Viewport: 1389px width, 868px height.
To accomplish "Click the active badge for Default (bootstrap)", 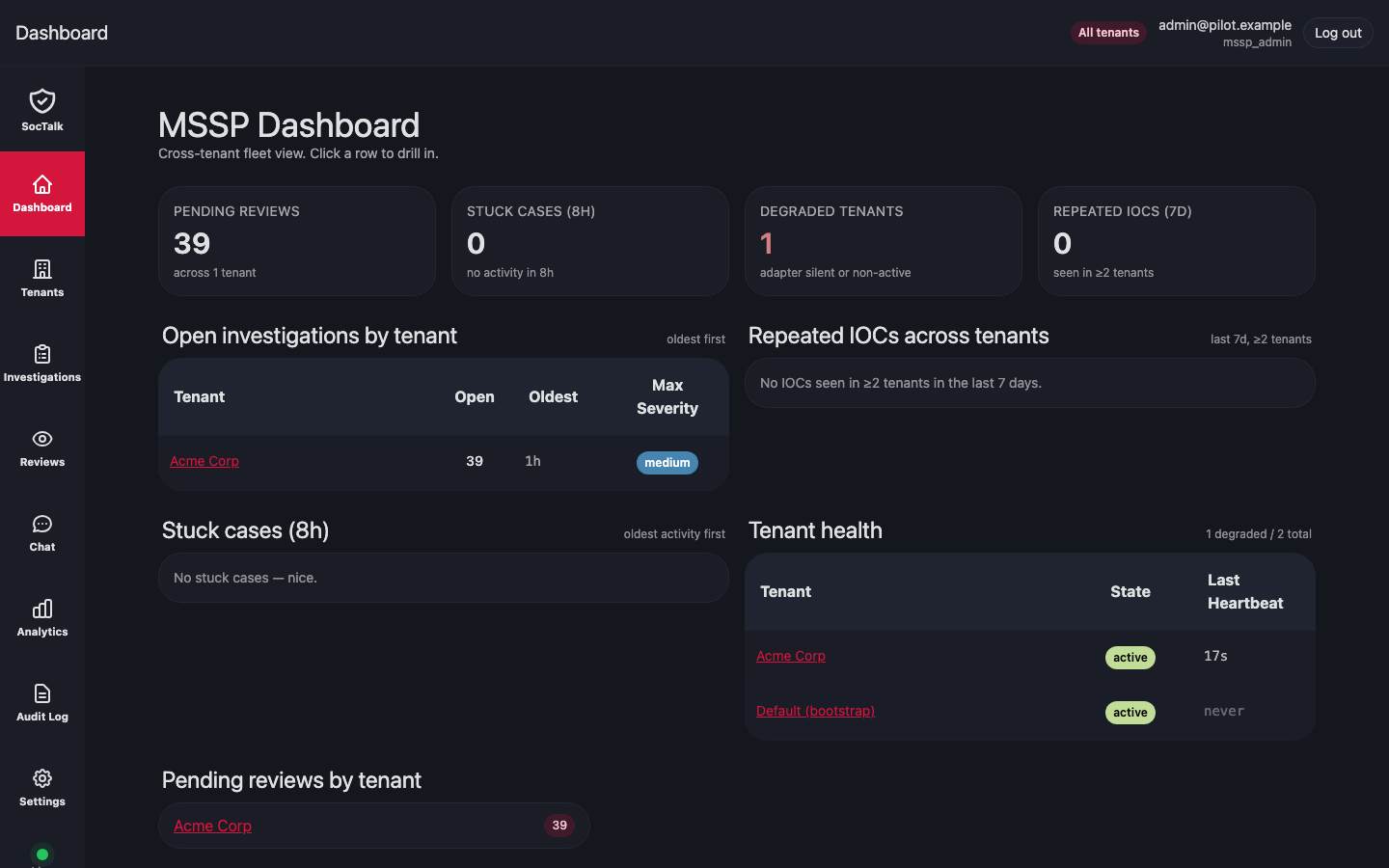I will [1130, 713].
